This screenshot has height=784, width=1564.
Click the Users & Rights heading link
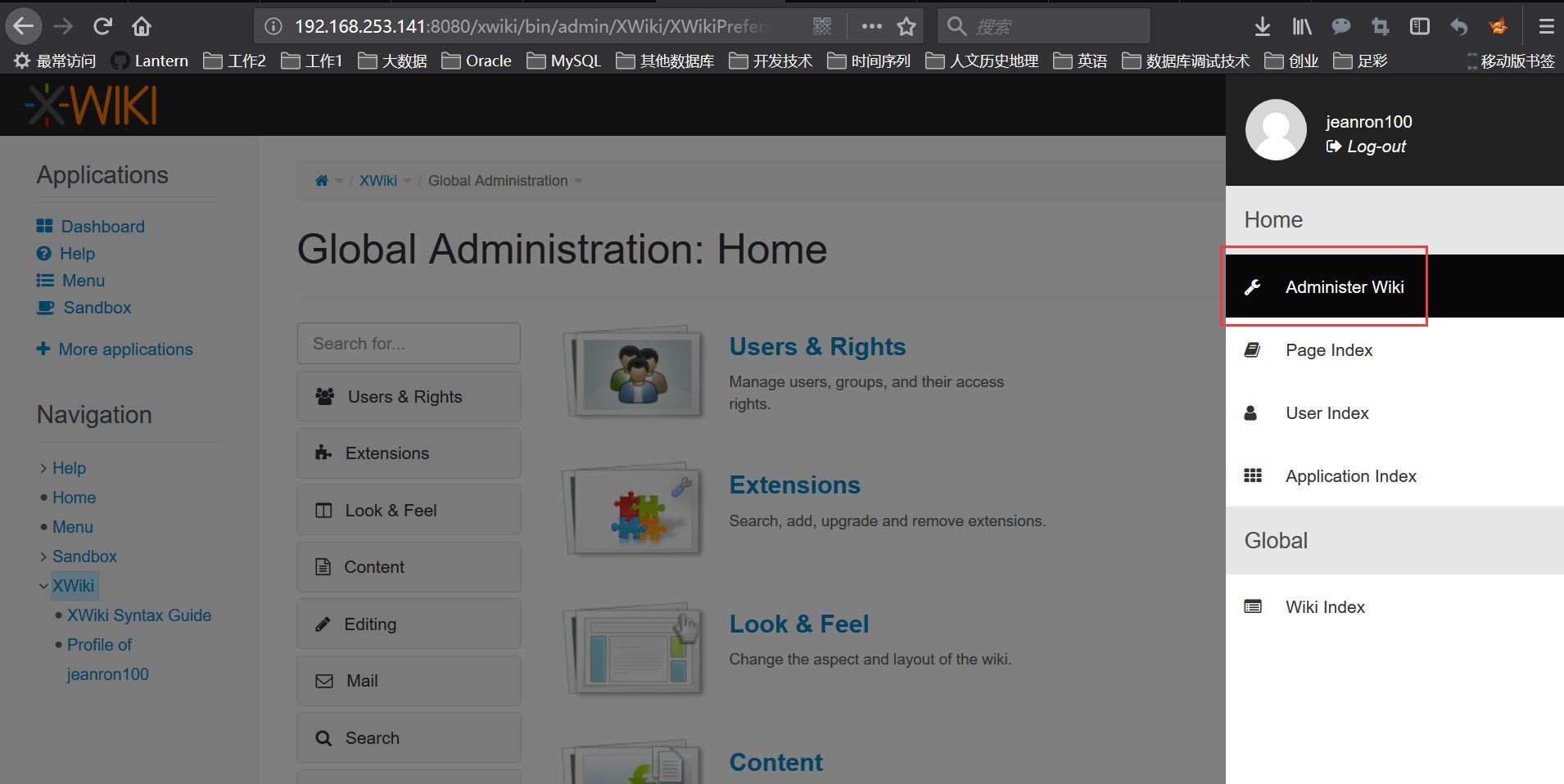pyautogui.click(x=817, y=347)
